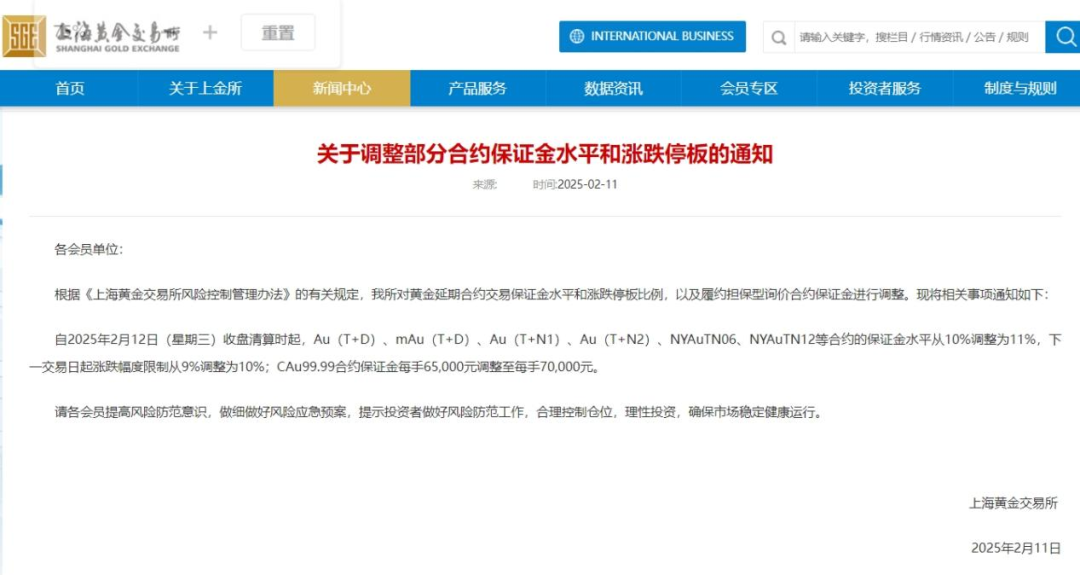The height and width of the screenshot is (575, 1080).
Task: Open the 会员专区 menu
Action: pyautogui.click(x=749, y=88)
